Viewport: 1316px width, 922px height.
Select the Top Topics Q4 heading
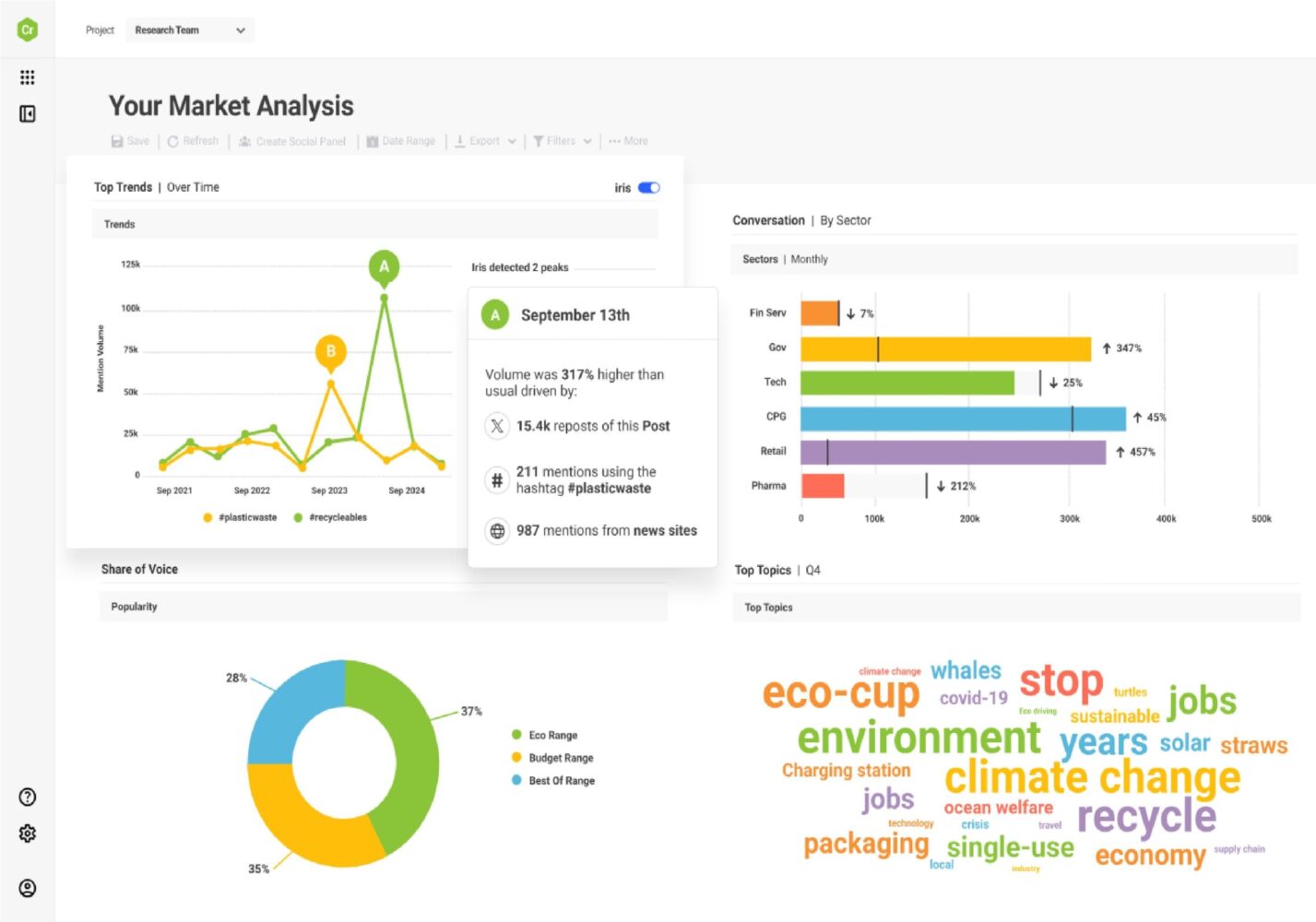click(777, 570)
